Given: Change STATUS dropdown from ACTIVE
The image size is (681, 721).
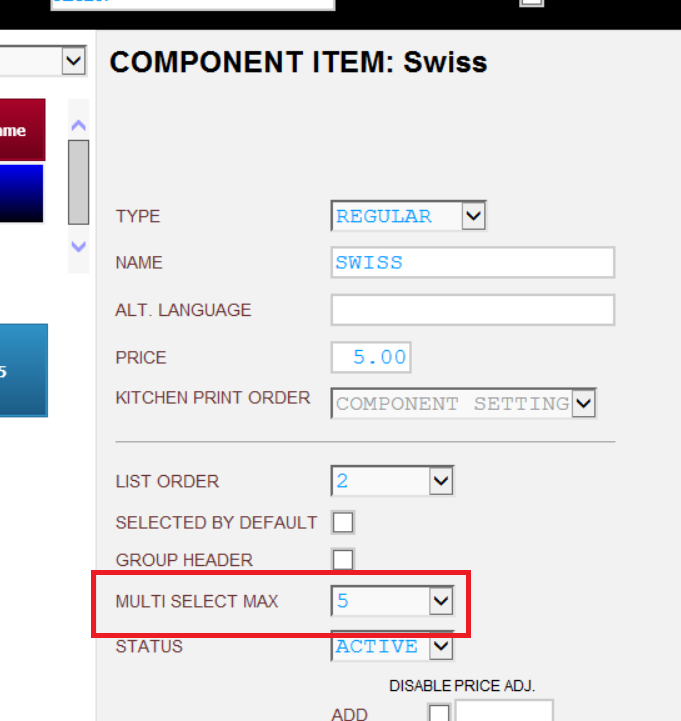Looking at the screenshot, I should [x=392, y=646].
